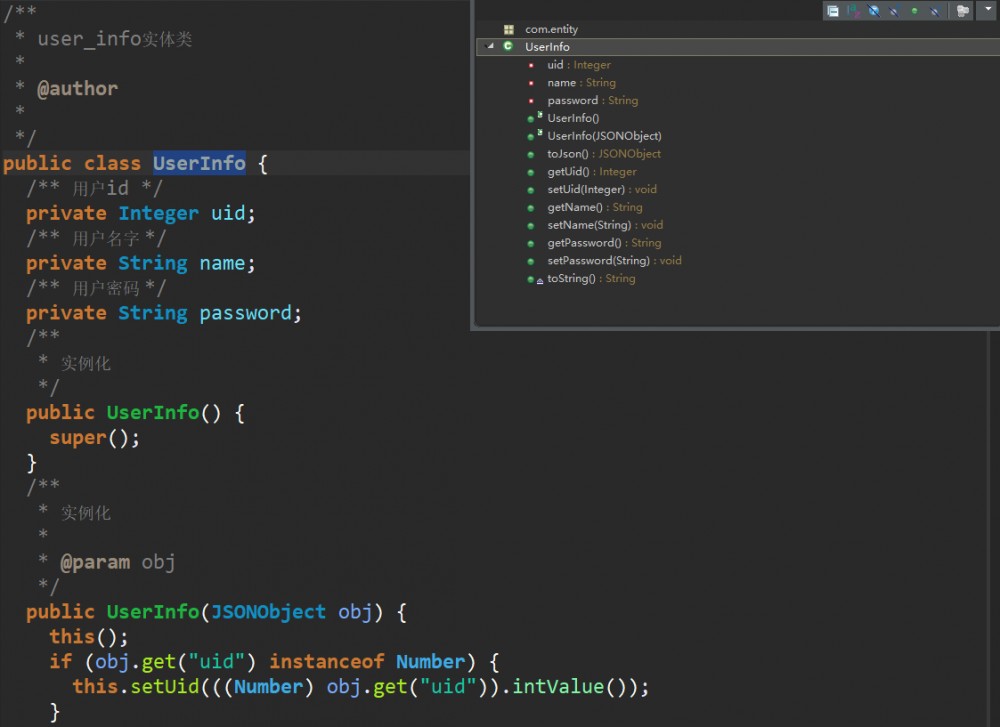Open the Outline view menu dropdown arrow
Viewport: 1000px width, 727px height.
tap(988, 9)
